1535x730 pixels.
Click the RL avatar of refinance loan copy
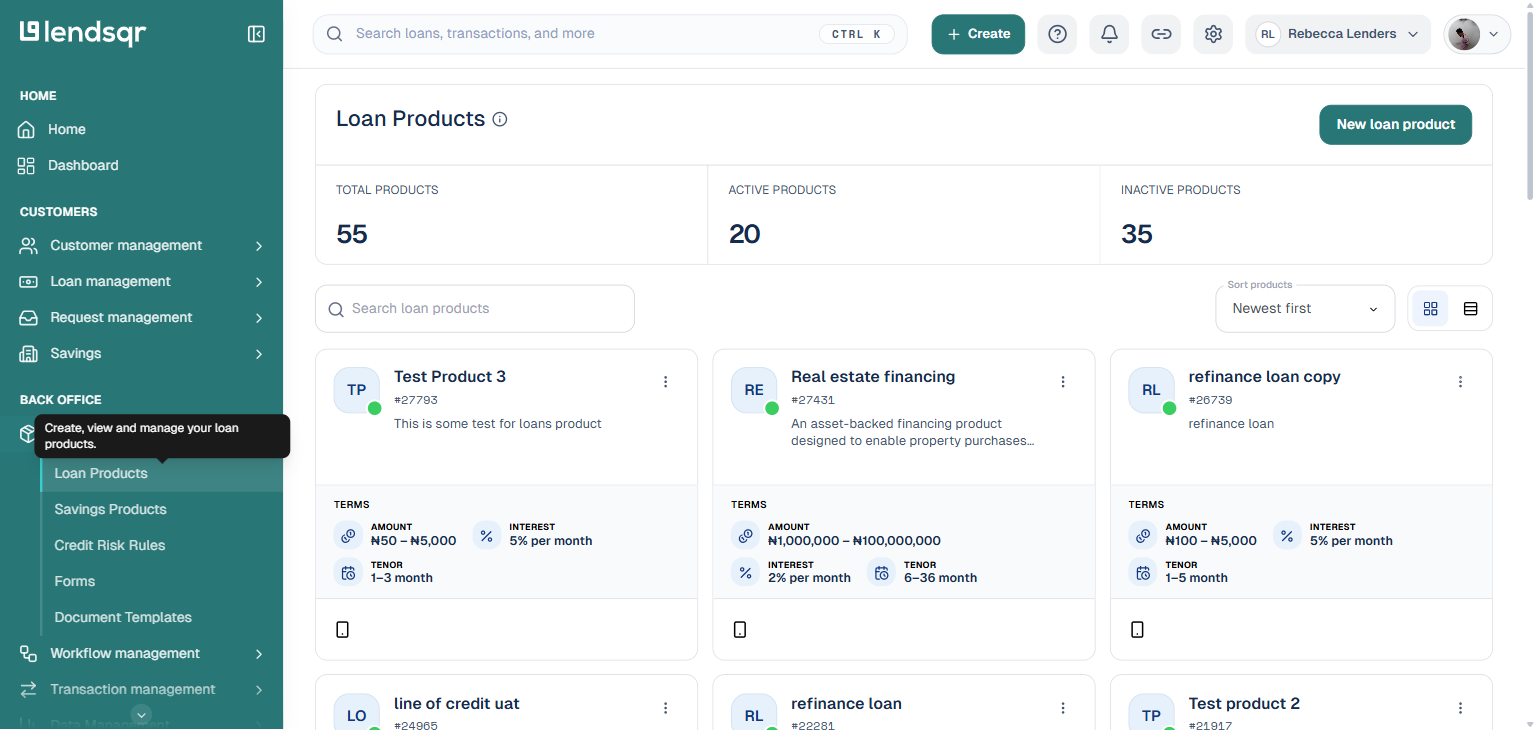[x=1151, y=390]
